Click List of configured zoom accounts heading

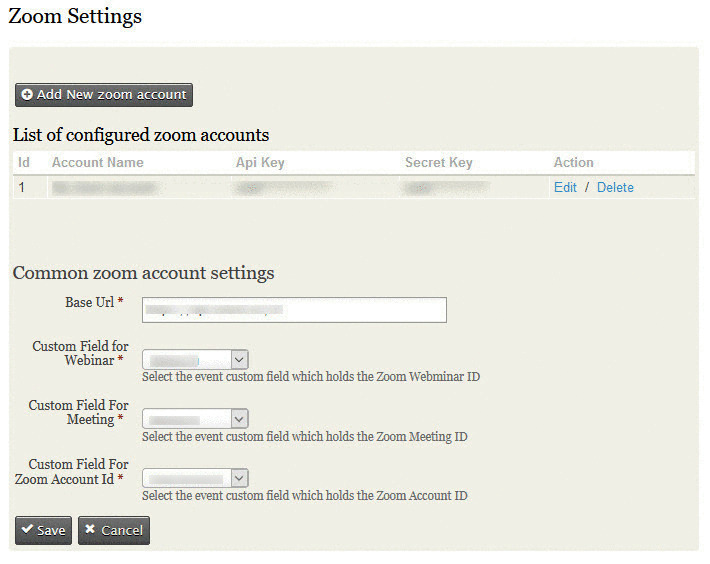coord(141,135)
